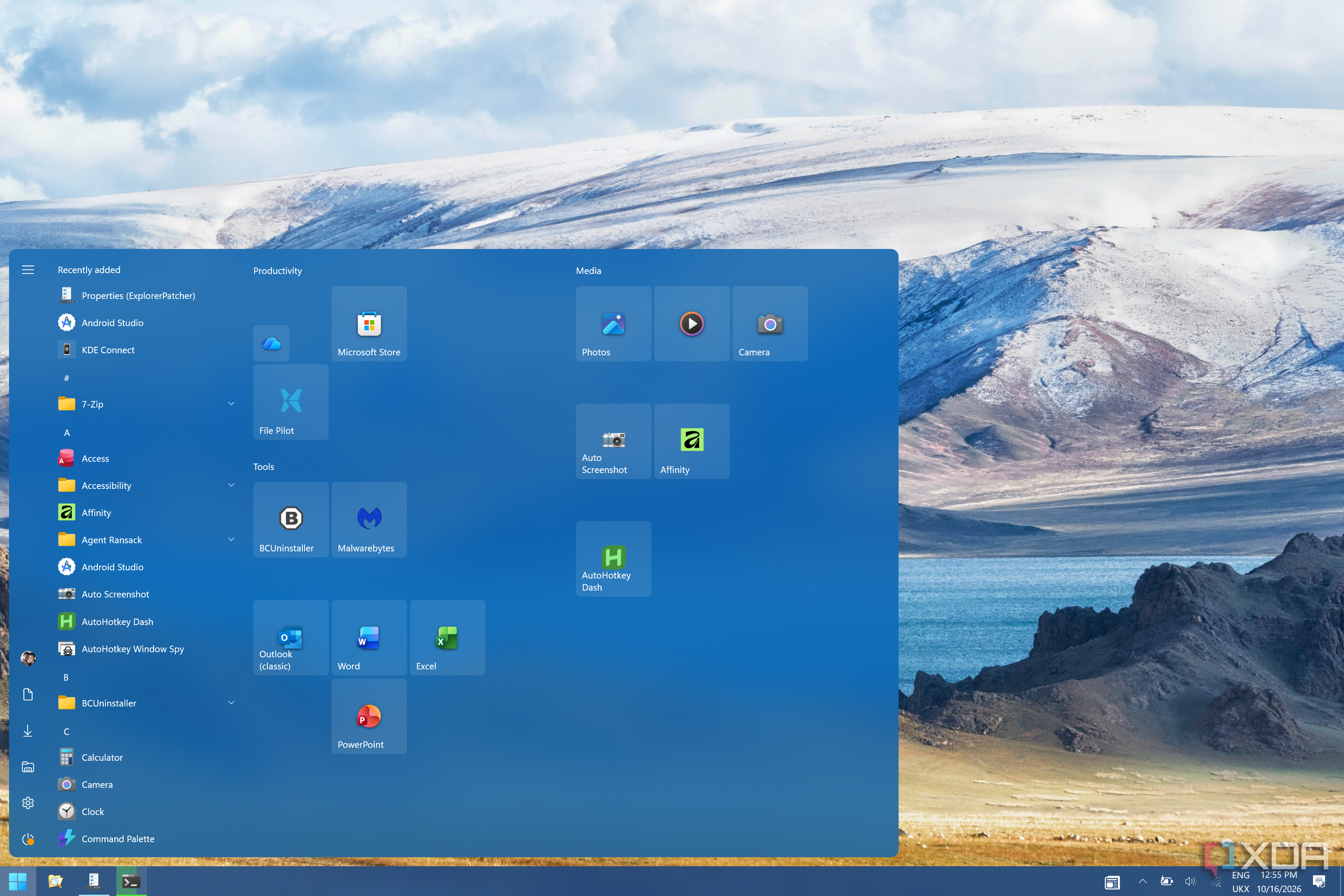Open Clock from app list
The image size is (1344, 896).
point(147,812)
